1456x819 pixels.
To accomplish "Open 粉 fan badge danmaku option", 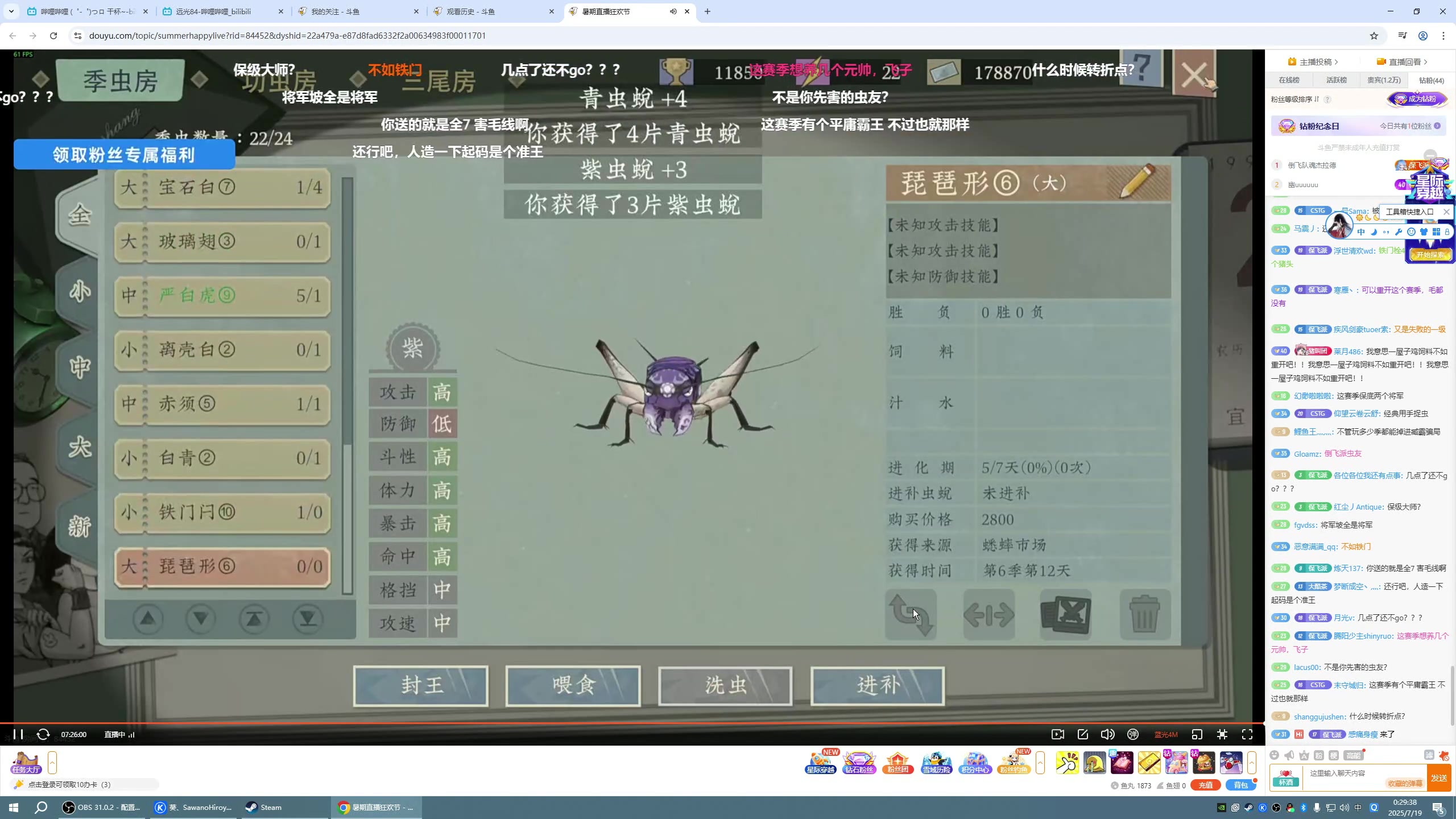I will [x=1319, y=755].
